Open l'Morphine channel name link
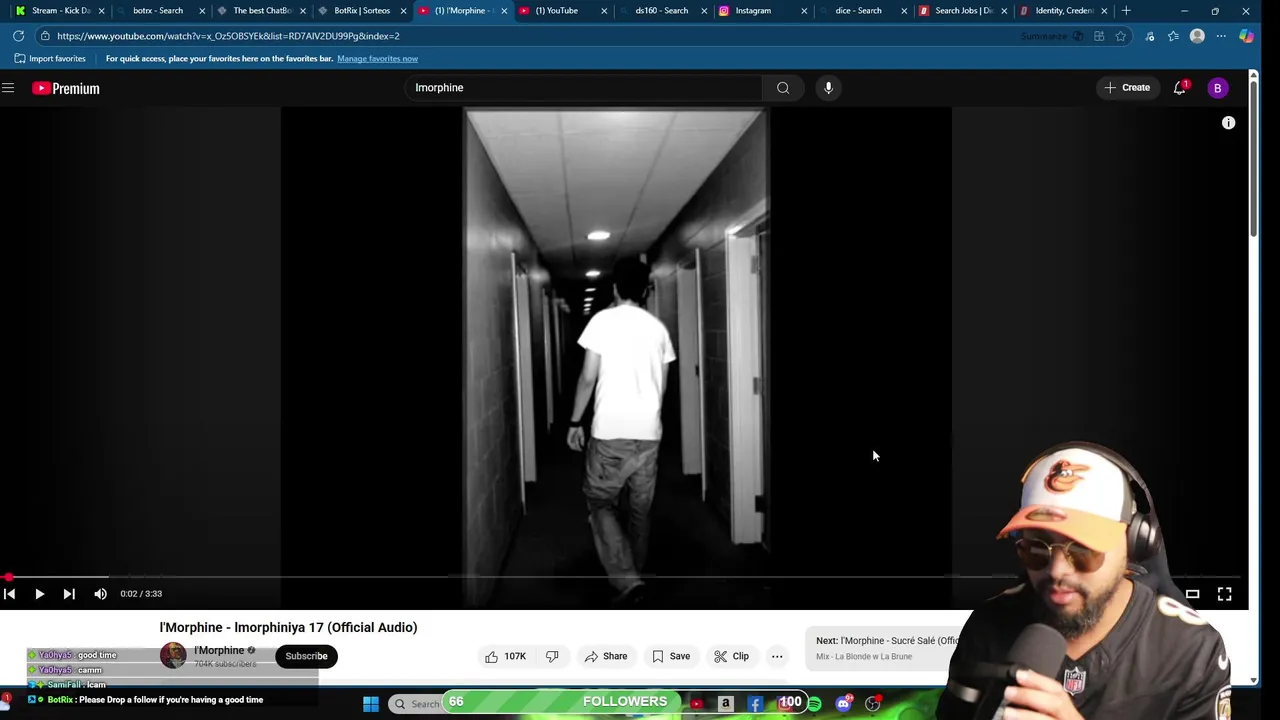Screen dimensions: 1280x720 point(219,650)
